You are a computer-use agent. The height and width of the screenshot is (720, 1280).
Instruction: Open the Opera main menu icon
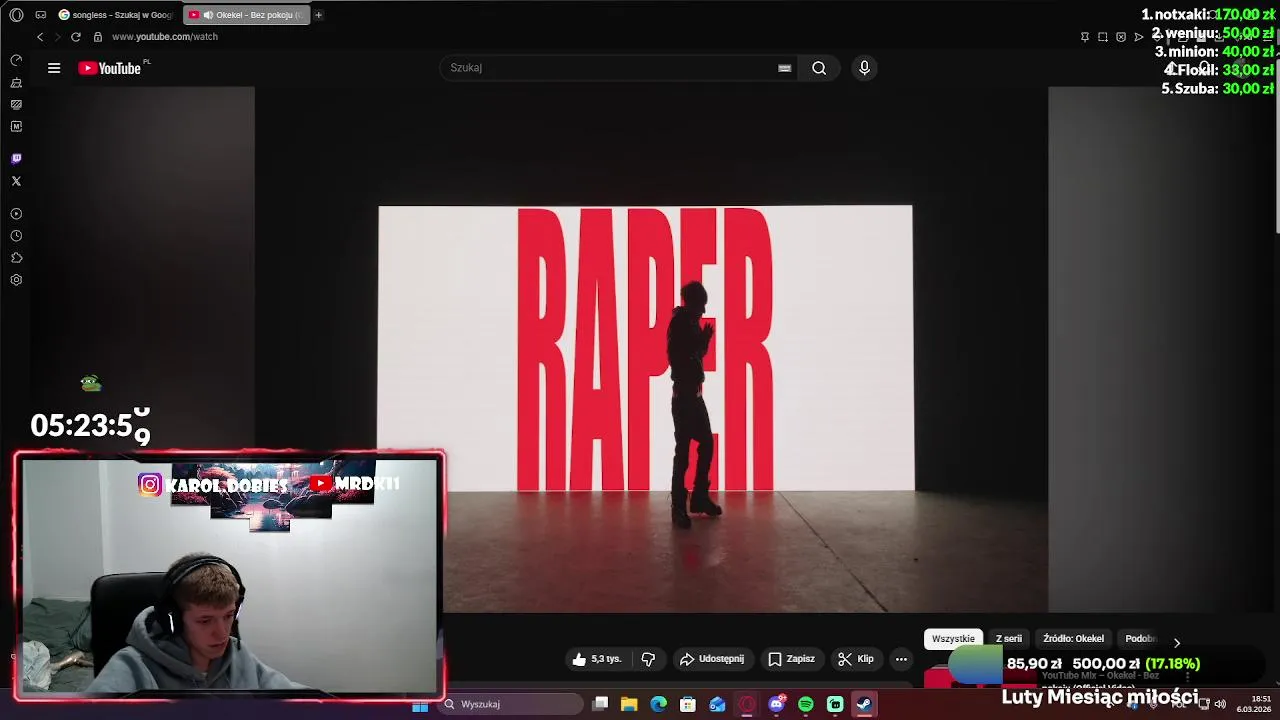point(16,15)
